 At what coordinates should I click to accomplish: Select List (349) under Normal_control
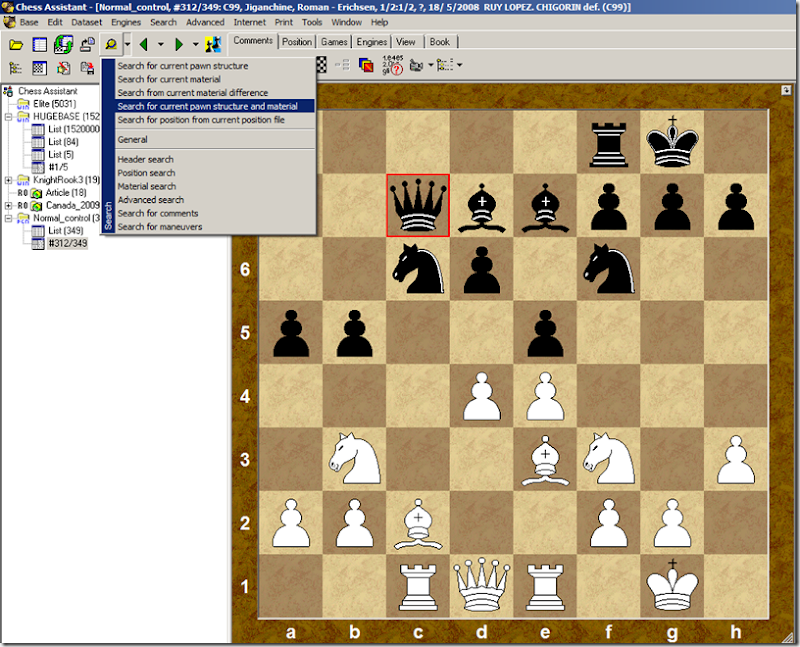coord(65,231)
